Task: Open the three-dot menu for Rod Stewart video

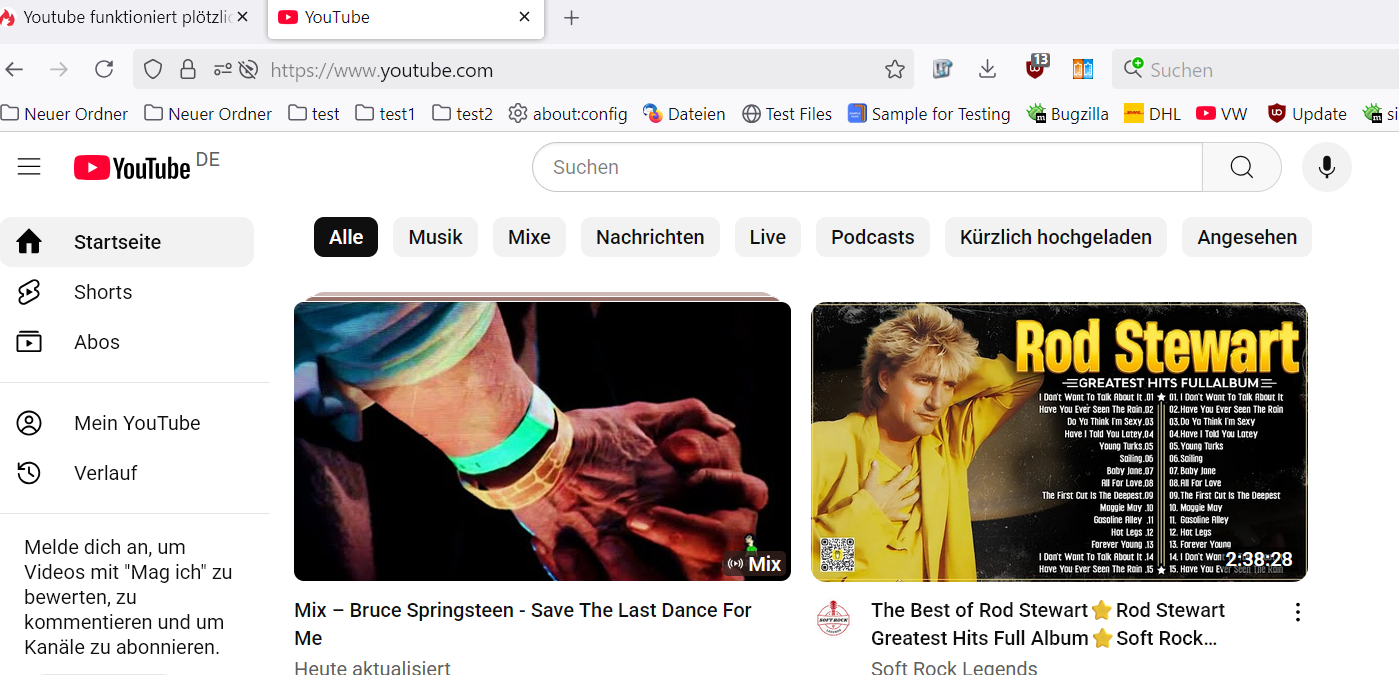Action: (1298, 612)
